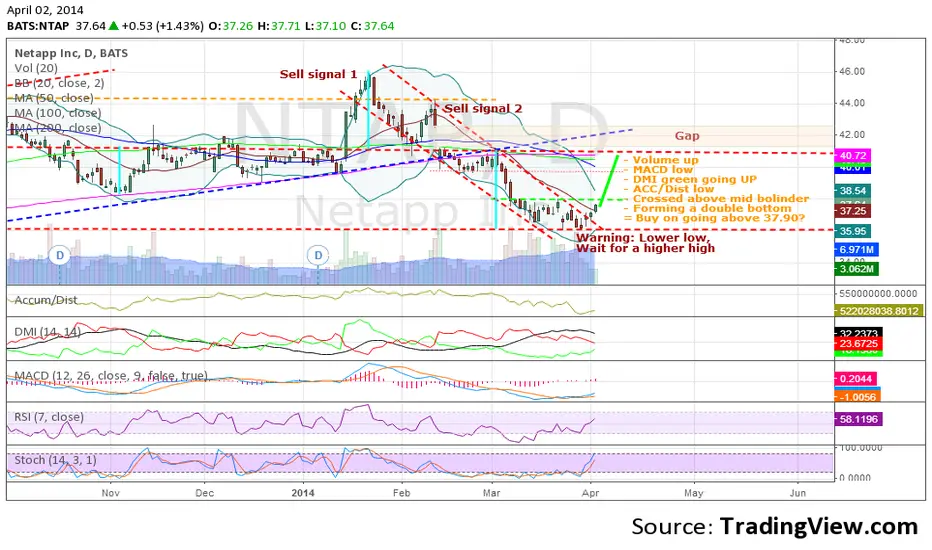Click the Feb label on time axis
The height and width of the screenshot is (550, 932).
[x=402, y=493]
